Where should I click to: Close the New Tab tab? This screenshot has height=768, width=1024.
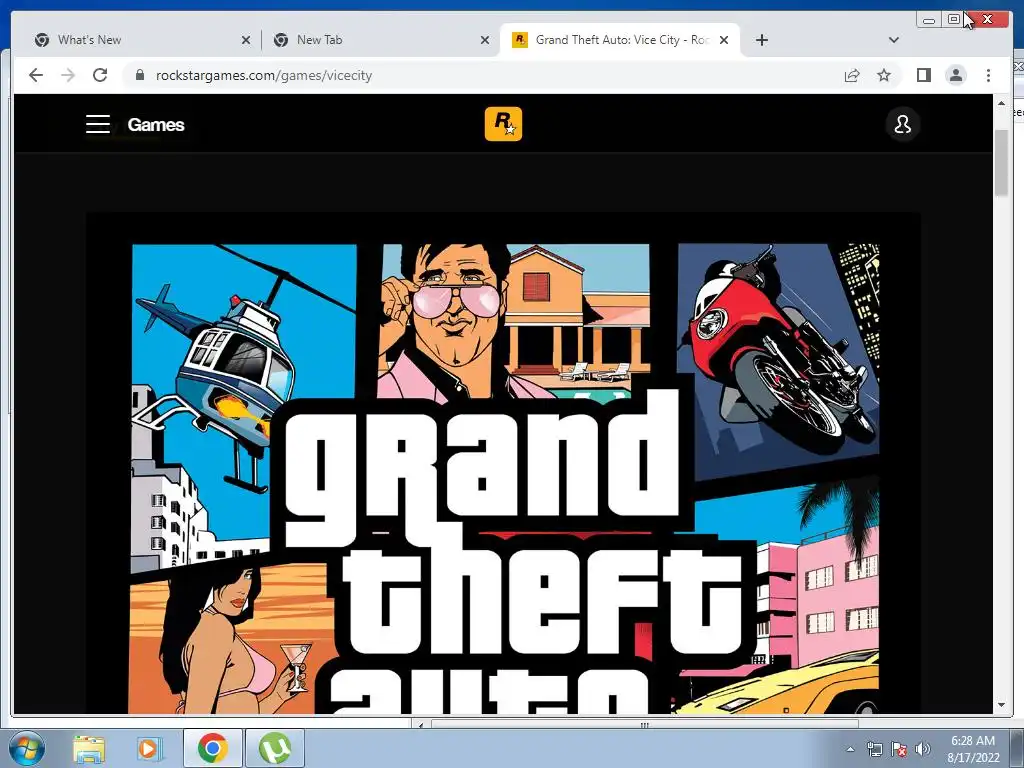(485, 40)
